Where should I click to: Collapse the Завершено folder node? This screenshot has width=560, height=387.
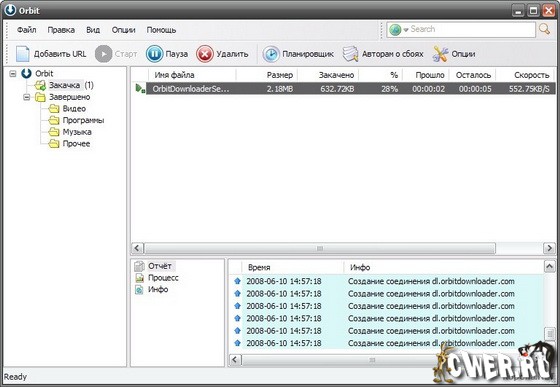point(26,97)
